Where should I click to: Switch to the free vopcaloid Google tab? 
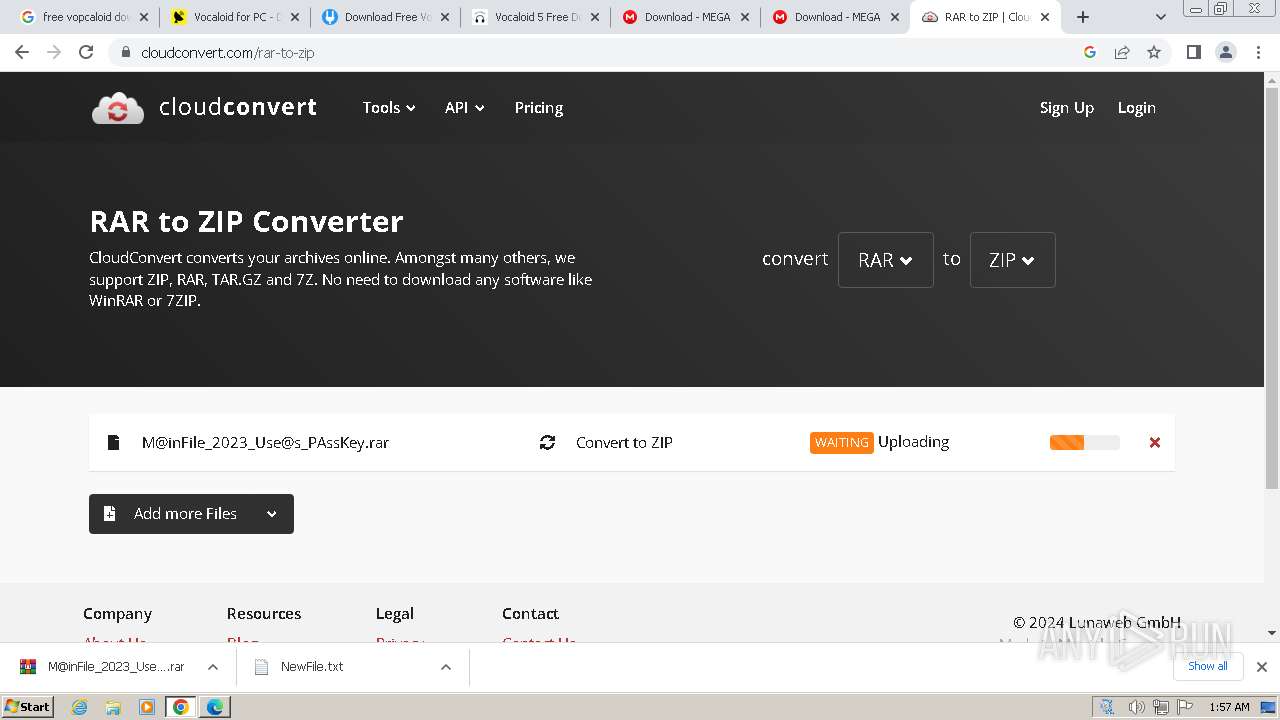tap(85, 17)
